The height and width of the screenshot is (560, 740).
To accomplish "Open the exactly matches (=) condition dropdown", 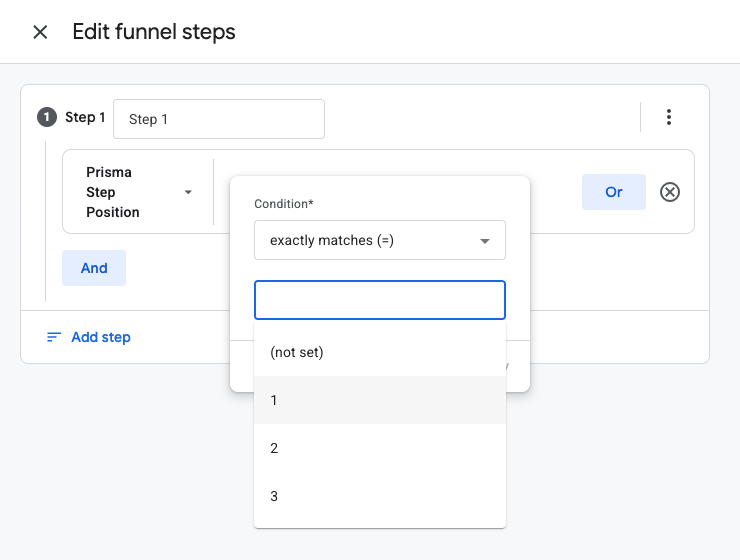I will point(380,240).
